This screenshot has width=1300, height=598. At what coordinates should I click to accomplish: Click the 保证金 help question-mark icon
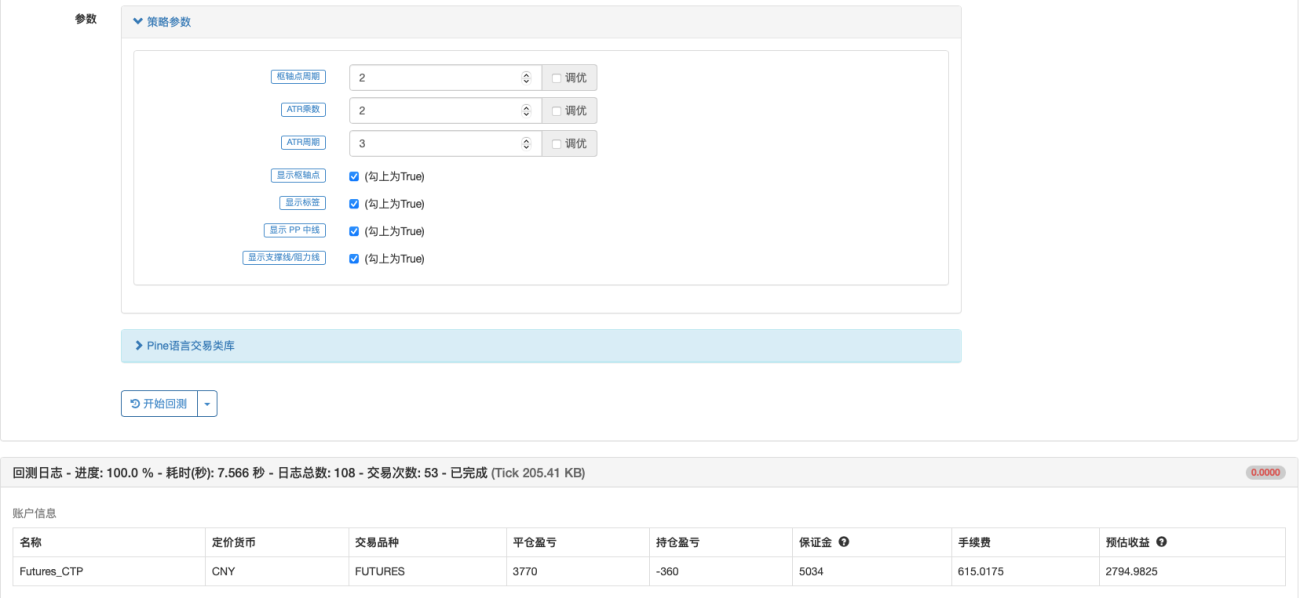[844, 542]
